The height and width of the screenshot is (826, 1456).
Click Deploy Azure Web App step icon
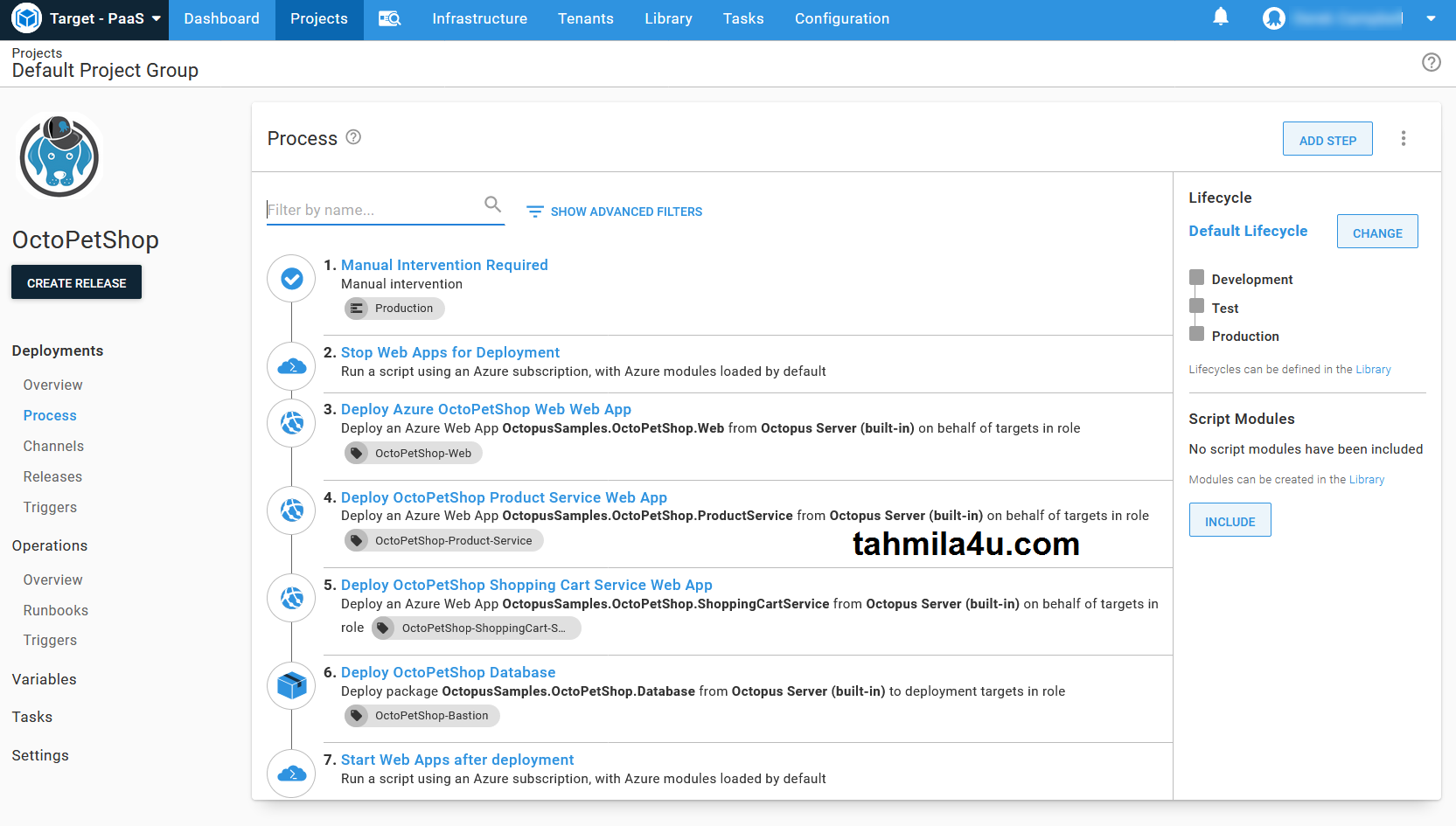291,423
